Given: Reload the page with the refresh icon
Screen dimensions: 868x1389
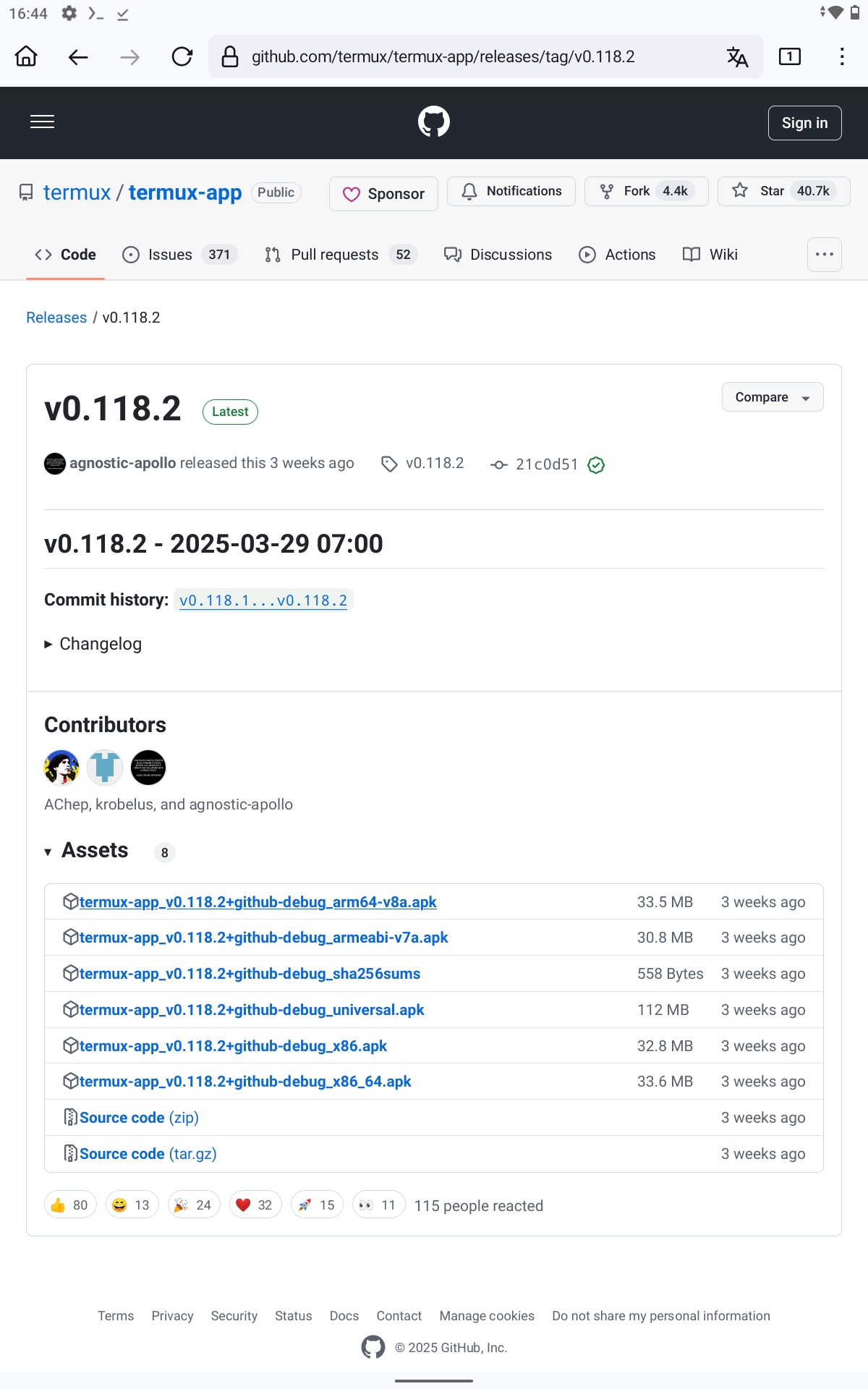Looking at the screenshot, I should [x=182, y=56].
